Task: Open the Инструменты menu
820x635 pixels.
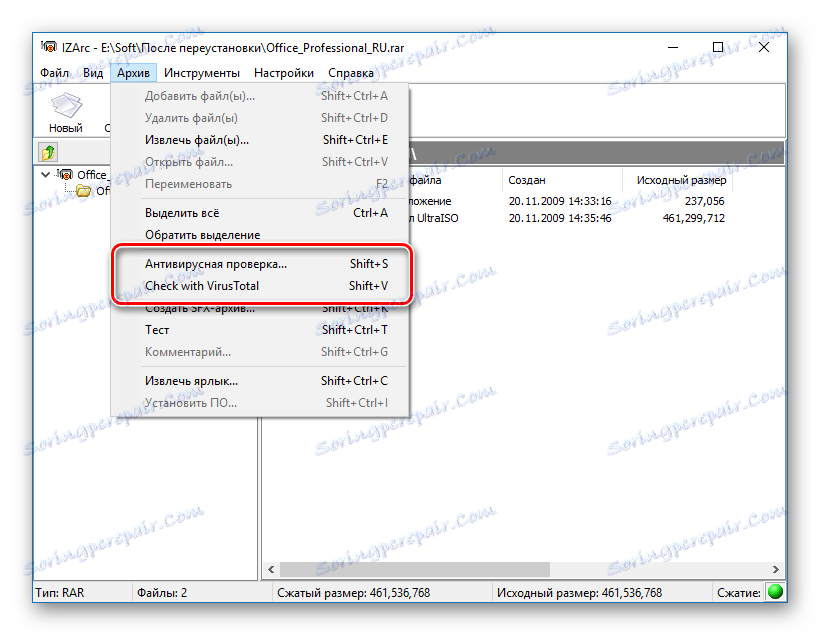Action: point(202,73)
